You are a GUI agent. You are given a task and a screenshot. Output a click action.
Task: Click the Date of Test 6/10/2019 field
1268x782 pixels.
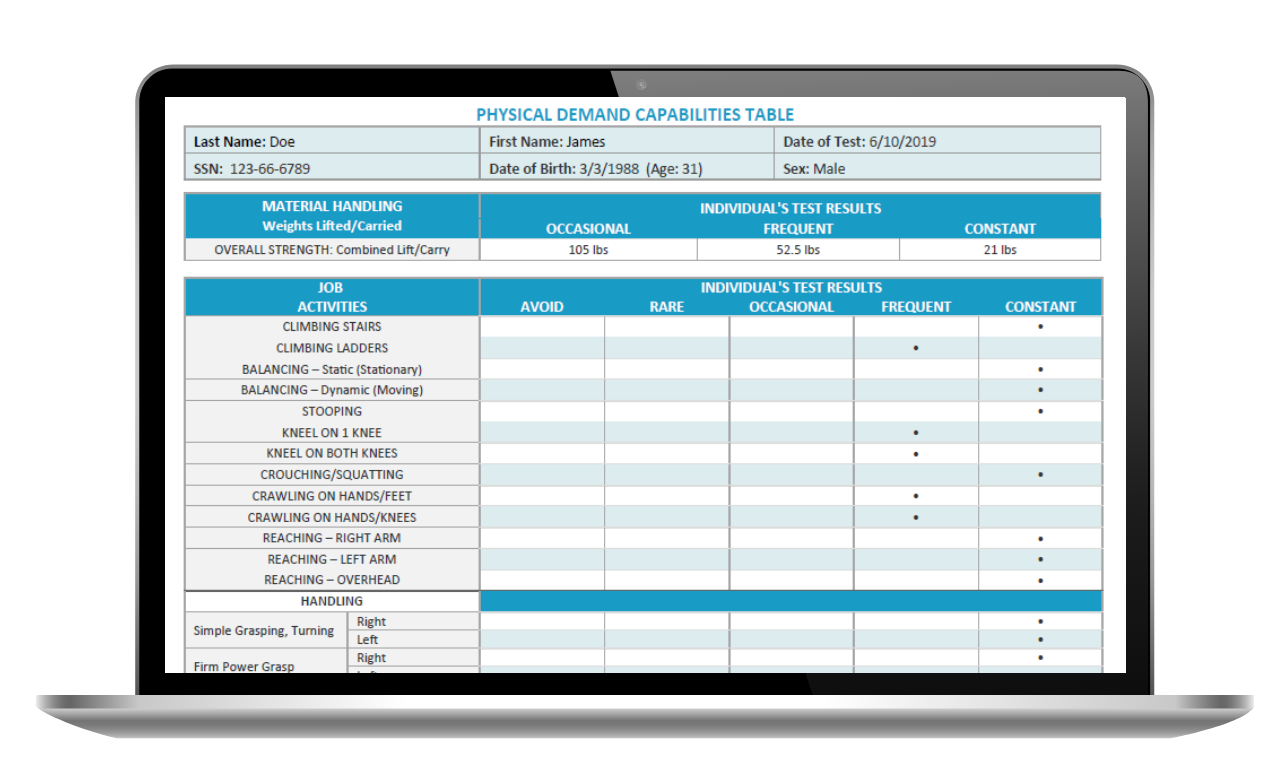pyautogui.click(x=939, y=142)
